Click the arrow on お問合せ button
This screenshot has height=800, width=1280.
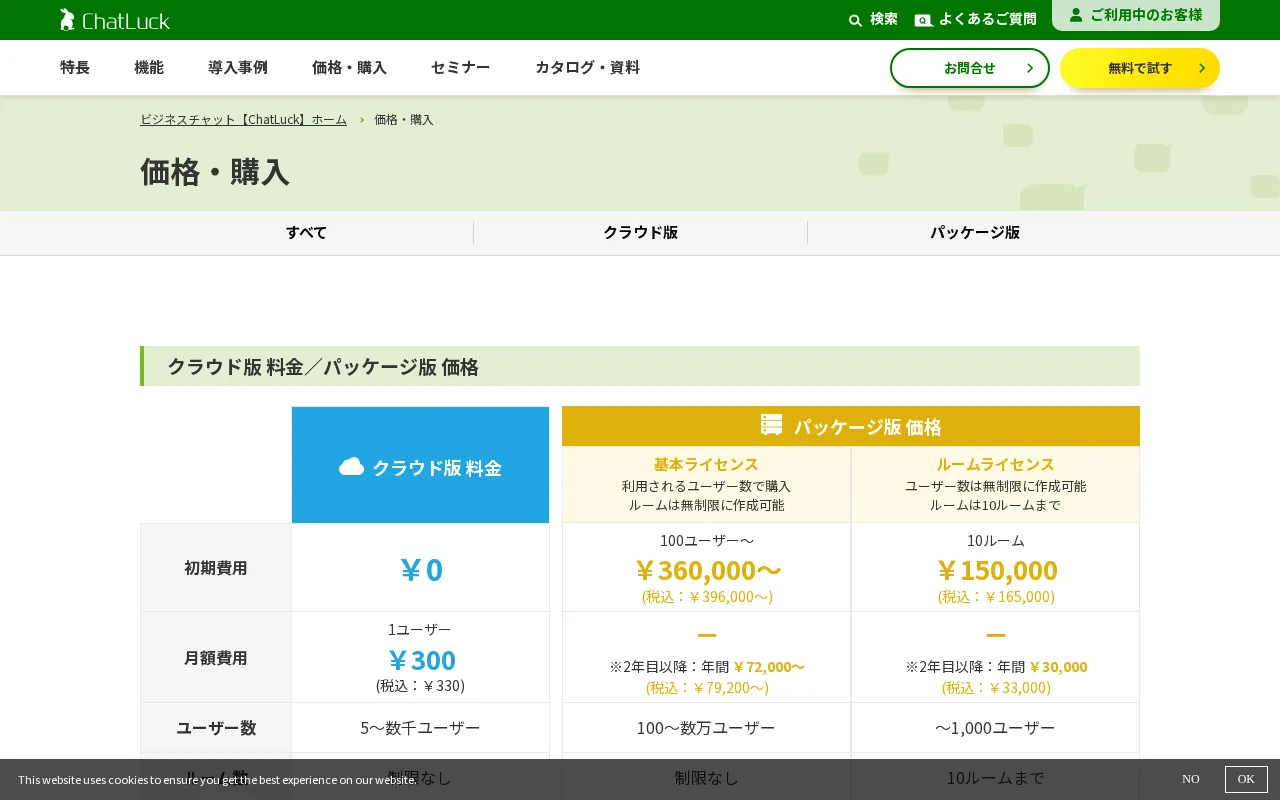tap(1030, 68)
